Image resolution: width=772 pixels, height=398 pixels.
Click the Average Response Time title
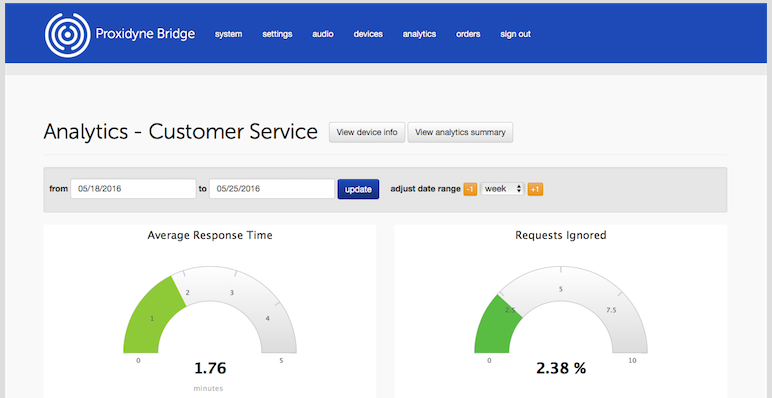(x=210, y=235)
